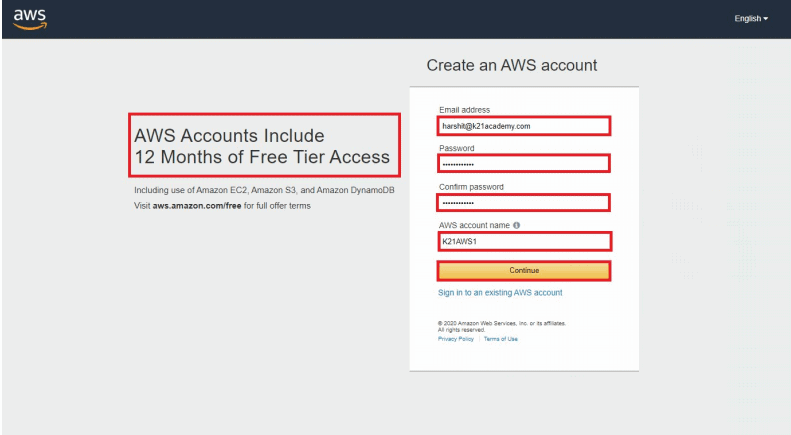Focus the Password input field

pos(523,164)
